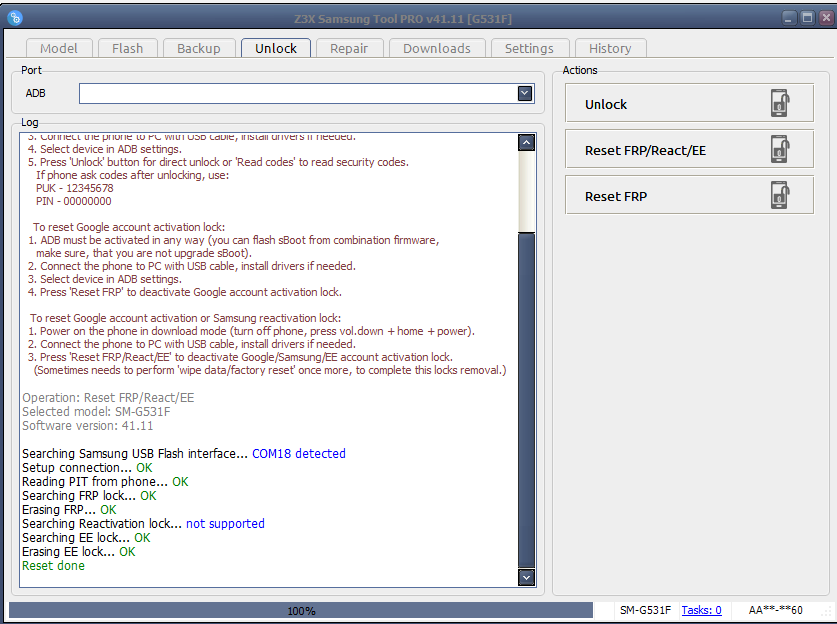Click 'Setup connection... OK' log line
This screenshot has width=837, height=624.
coord(88,468)
